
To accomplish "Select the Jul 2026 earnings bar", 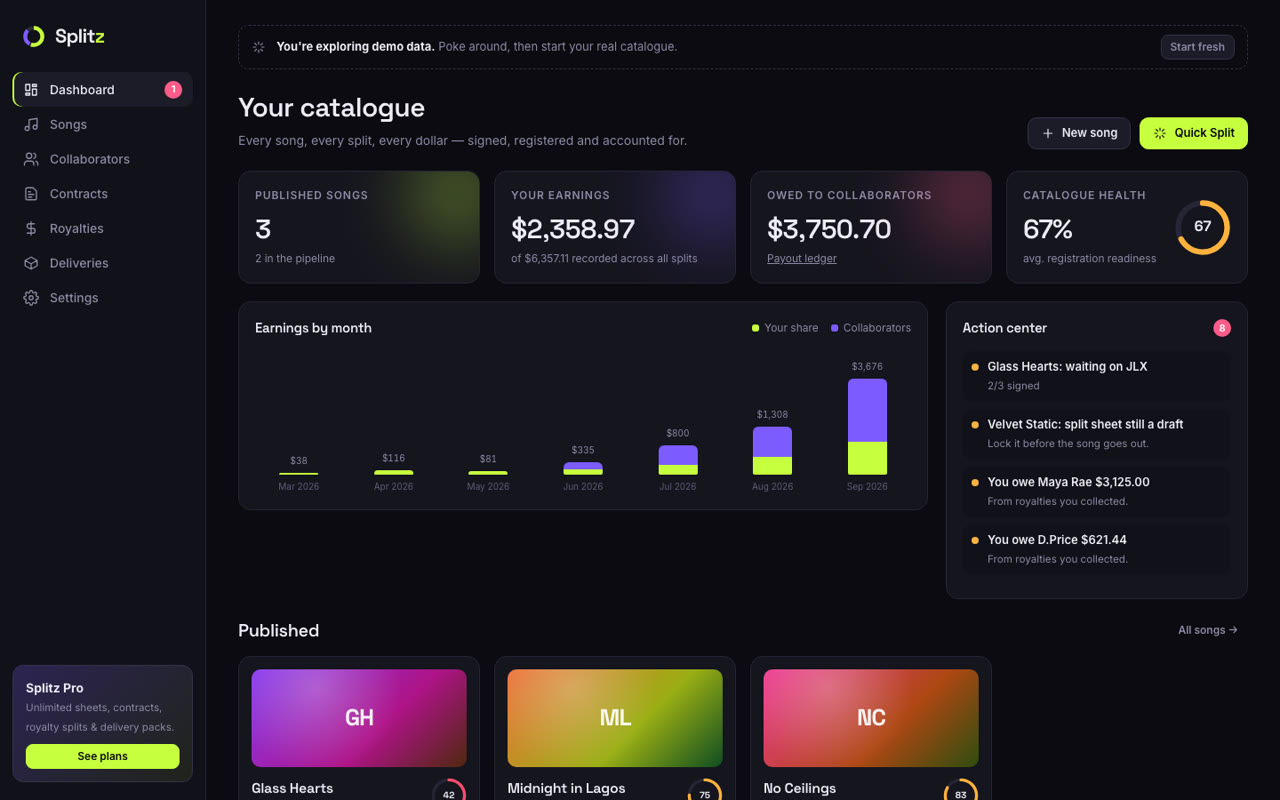I will click(678, 460).
